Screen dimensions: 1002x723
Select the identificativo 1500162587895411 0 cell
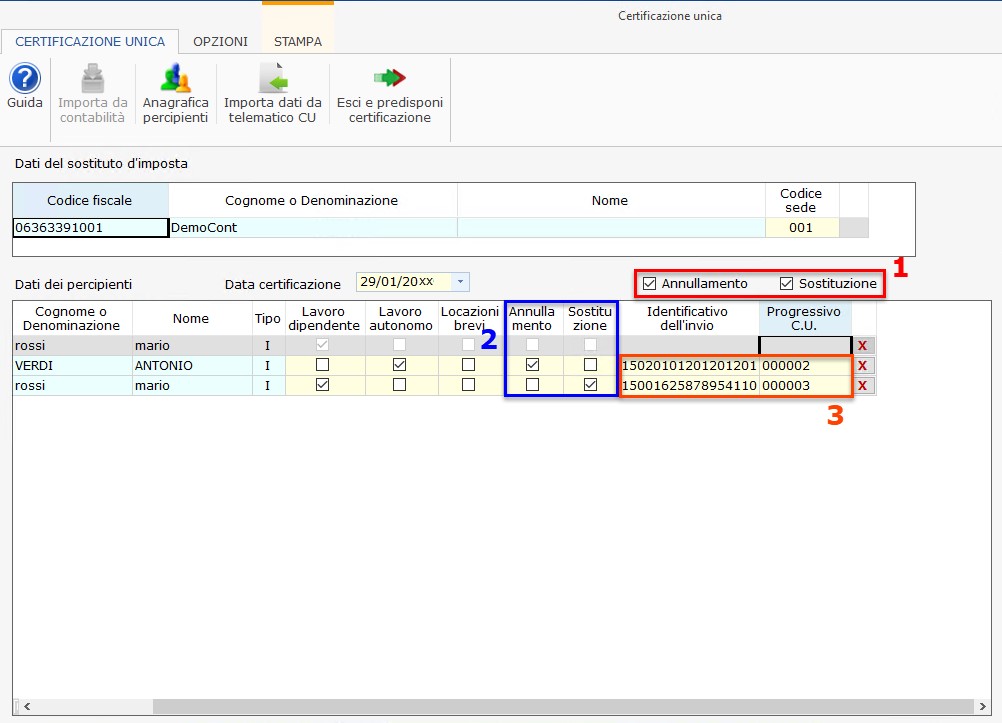point(689,385)
